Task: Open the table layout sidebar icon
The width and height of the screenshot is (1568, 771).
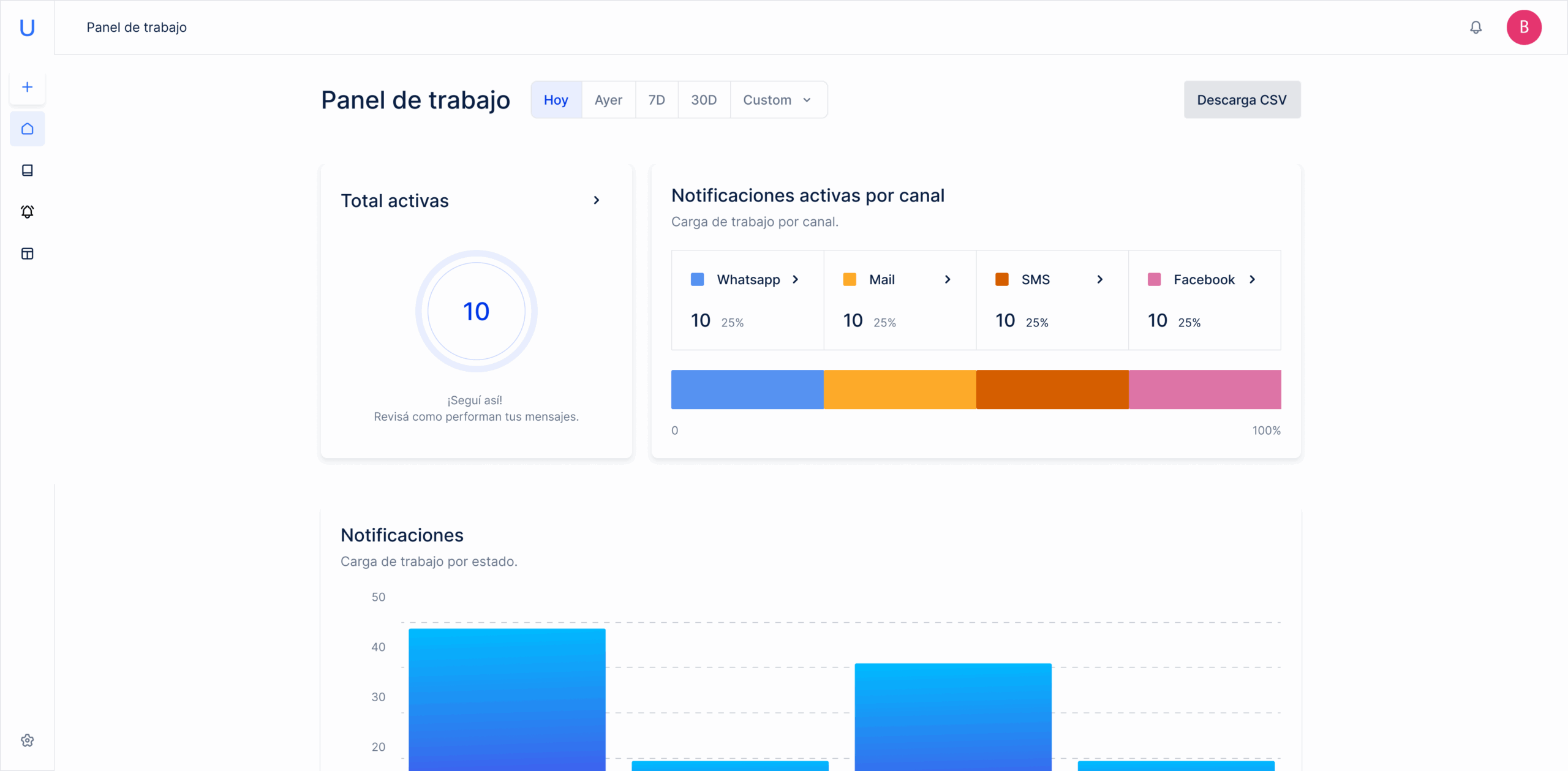Action: [27, 254]
